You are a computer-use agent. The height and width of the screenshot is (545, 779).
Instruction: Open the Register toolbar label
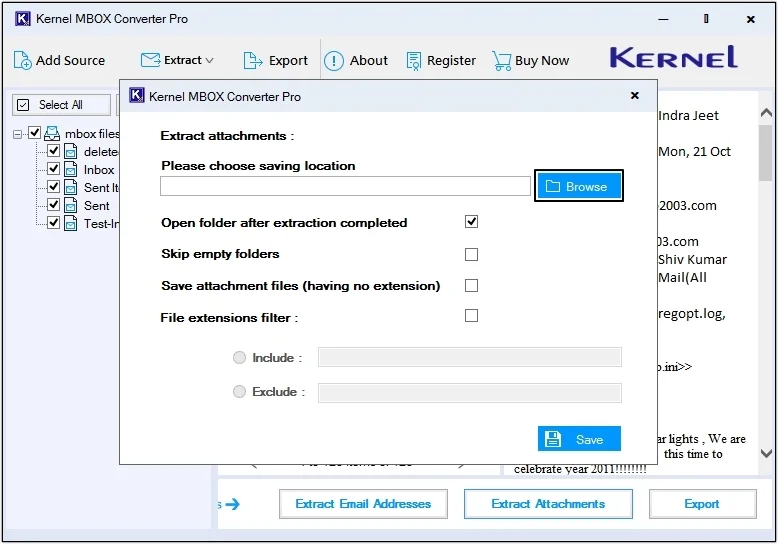(451, 61)
